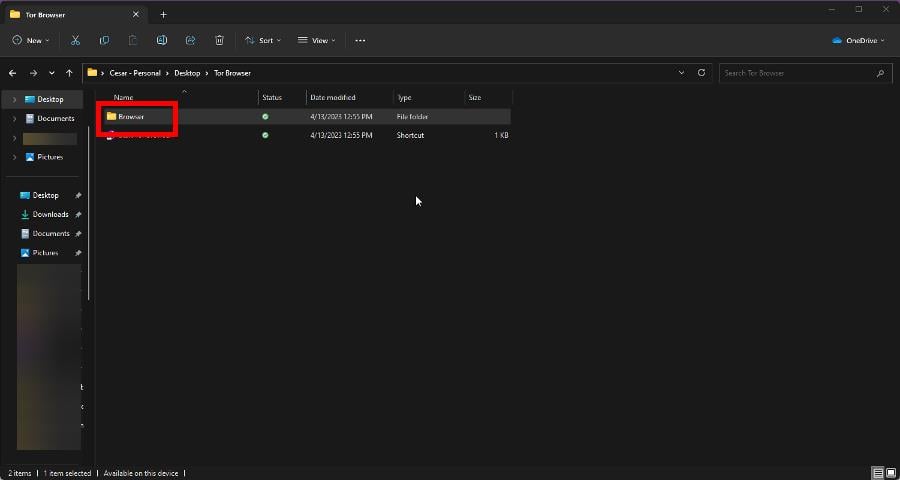Open the Sort dropdown menu
Viewport: 900px width, 480px height.
[263, 40]
